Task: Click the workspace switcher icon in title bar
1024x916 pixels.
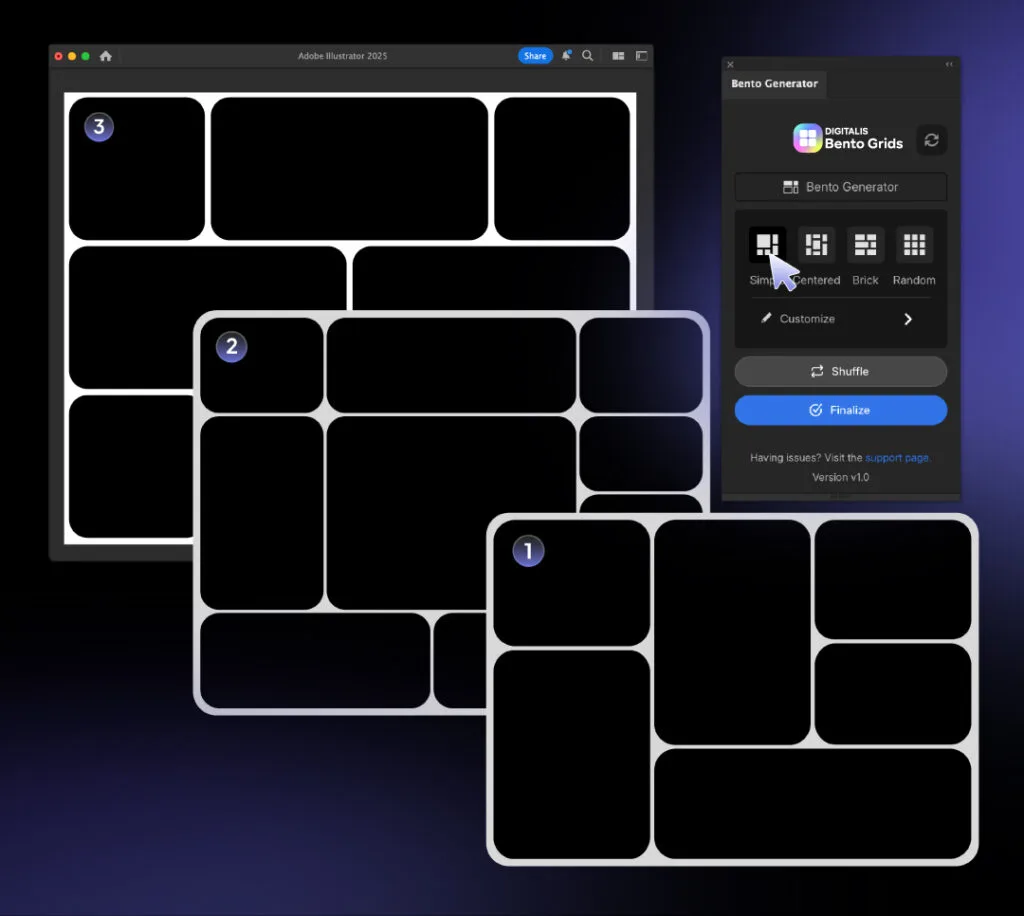Action: (x=641, y=56)
